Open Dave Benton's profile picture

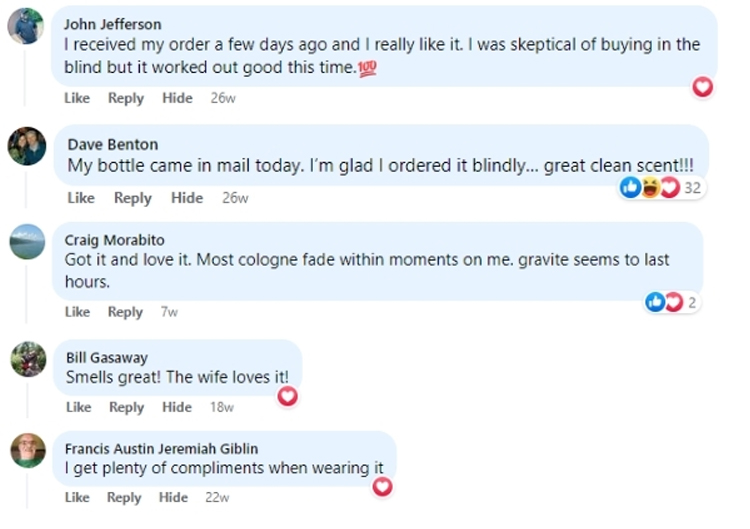tap(27, 146)
